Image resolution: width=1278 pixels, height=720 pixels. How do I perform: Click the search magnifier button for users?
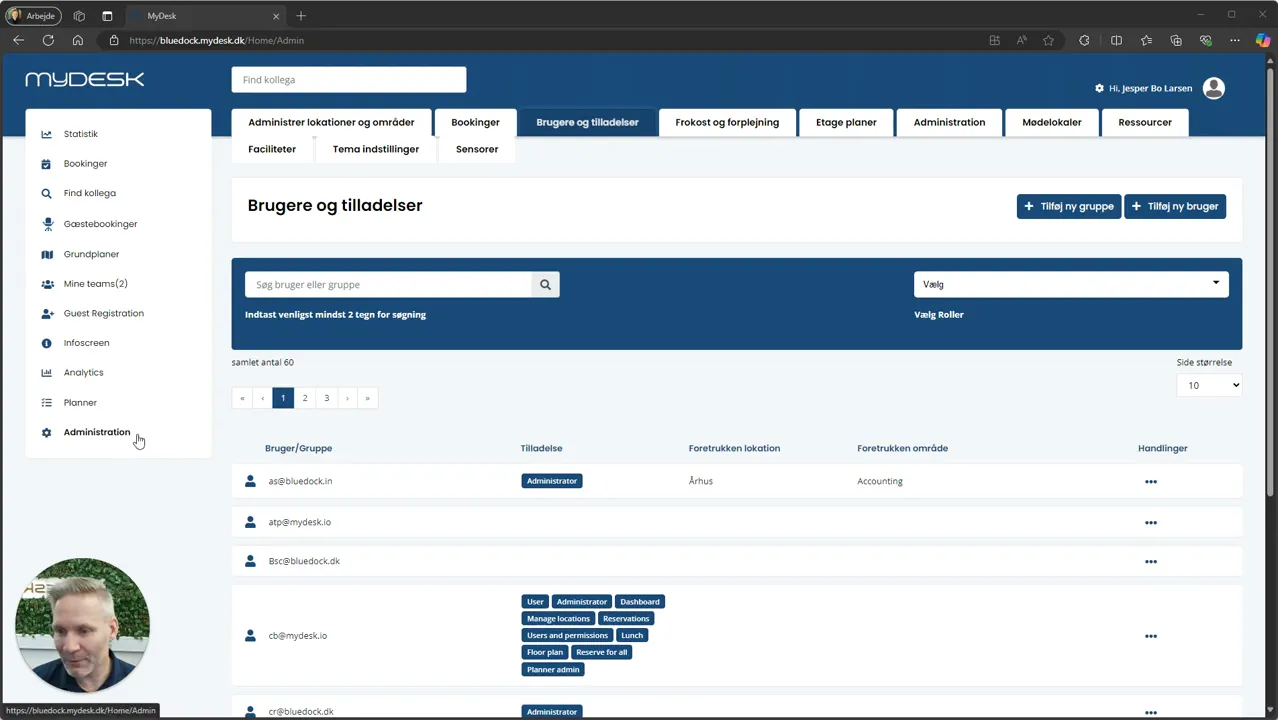coord(545,285)
